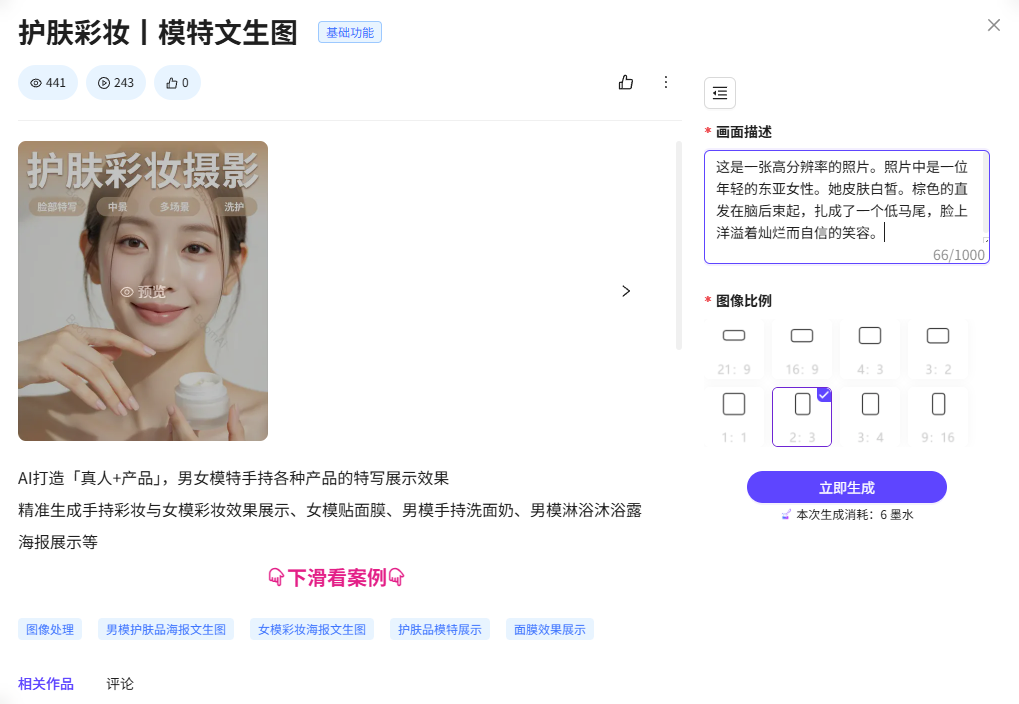Click the 441 views badge
This screenshot has height=704, width=1019.
48,83
